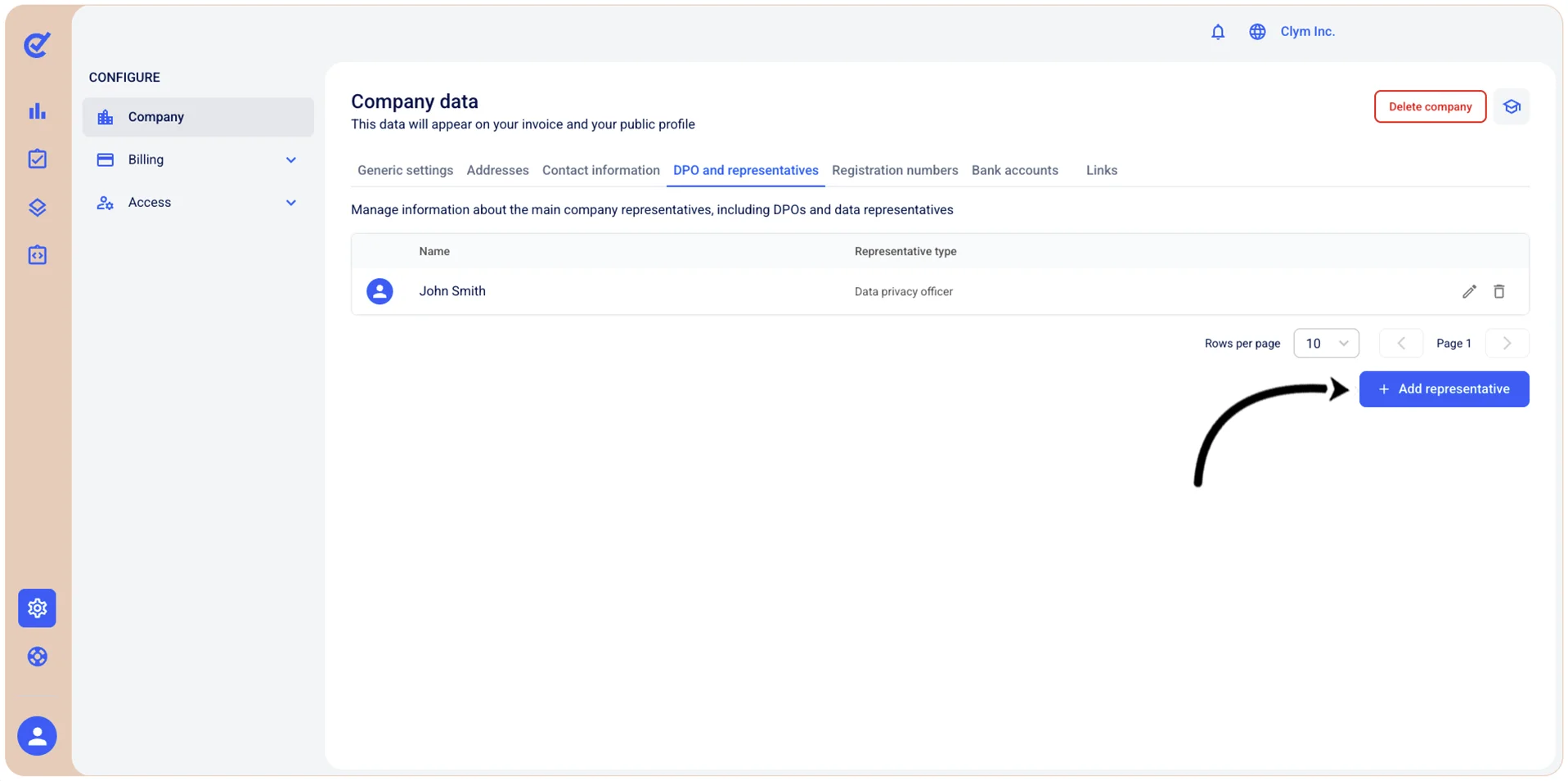The height and width of the screenshot is (781, 1568).
Task: Click John Smith name text
Action: (x=452, y=291)
